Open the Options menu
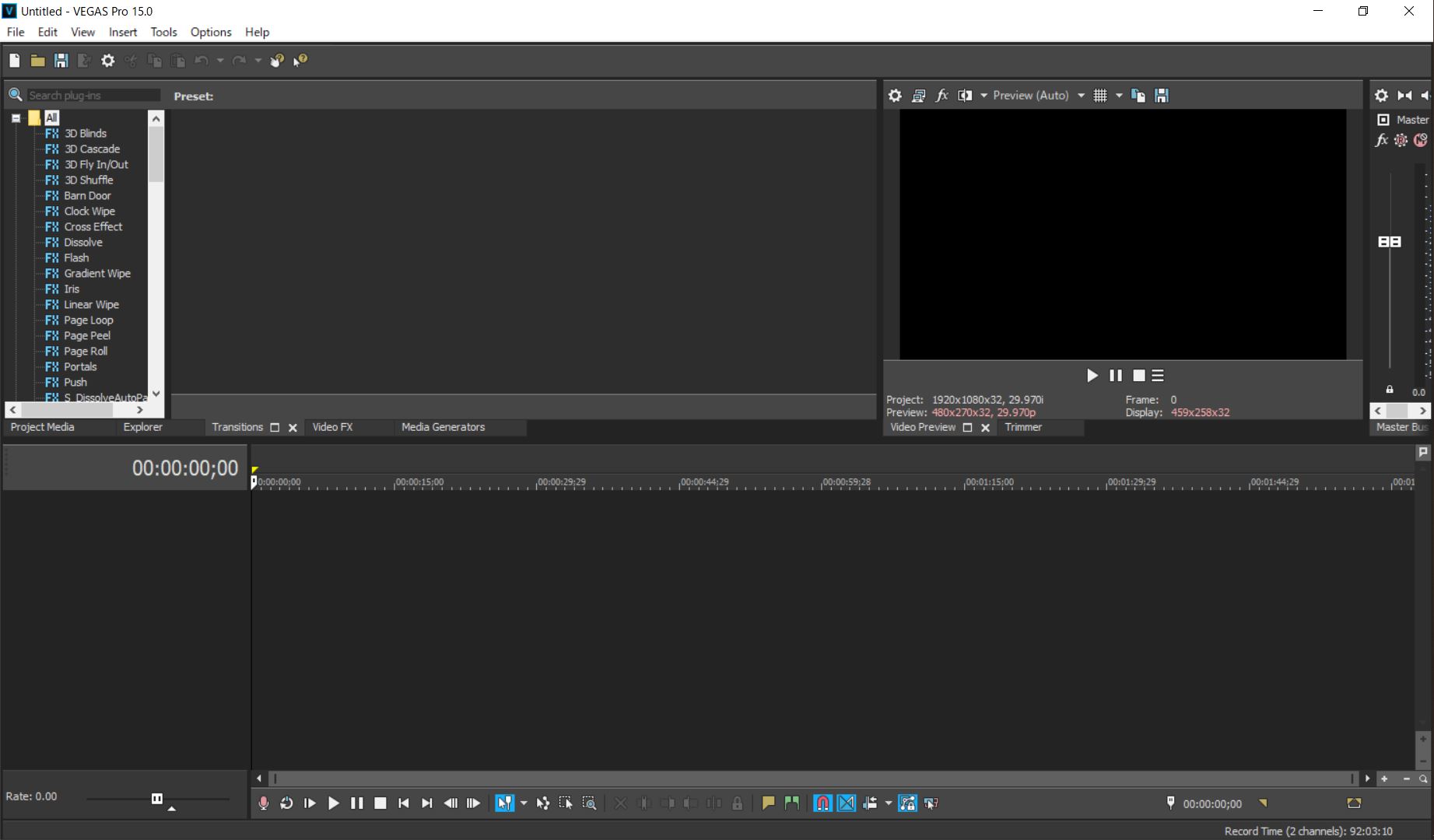The image size is (1434, 840). pos(209,32)
